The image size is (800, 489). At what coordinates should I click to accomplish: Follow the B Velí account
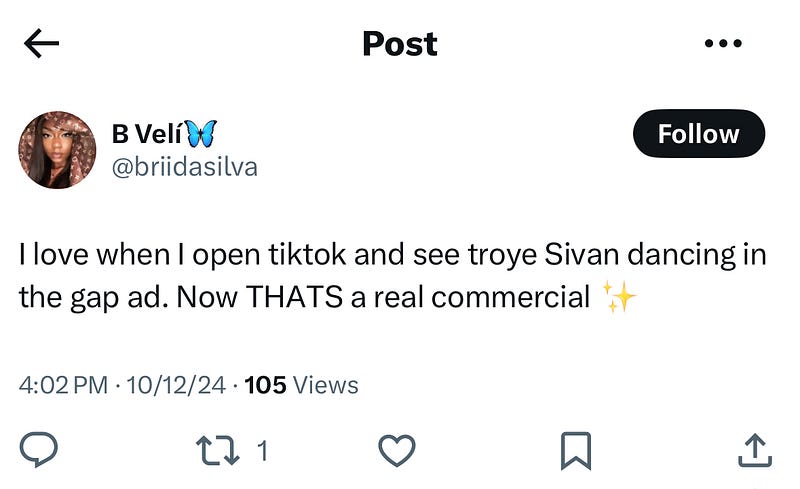click(x=698, y=134)
